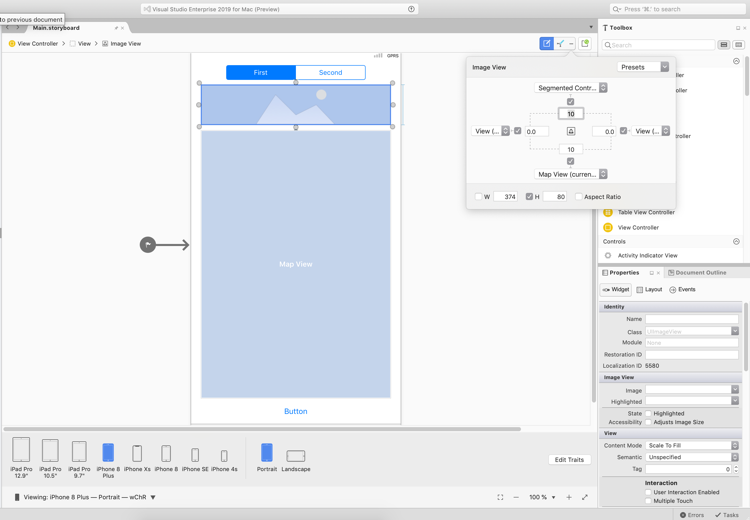Enable the Aspect Ratio checkbox
This screenshot has width=750, height=520.
pos(579,197)
